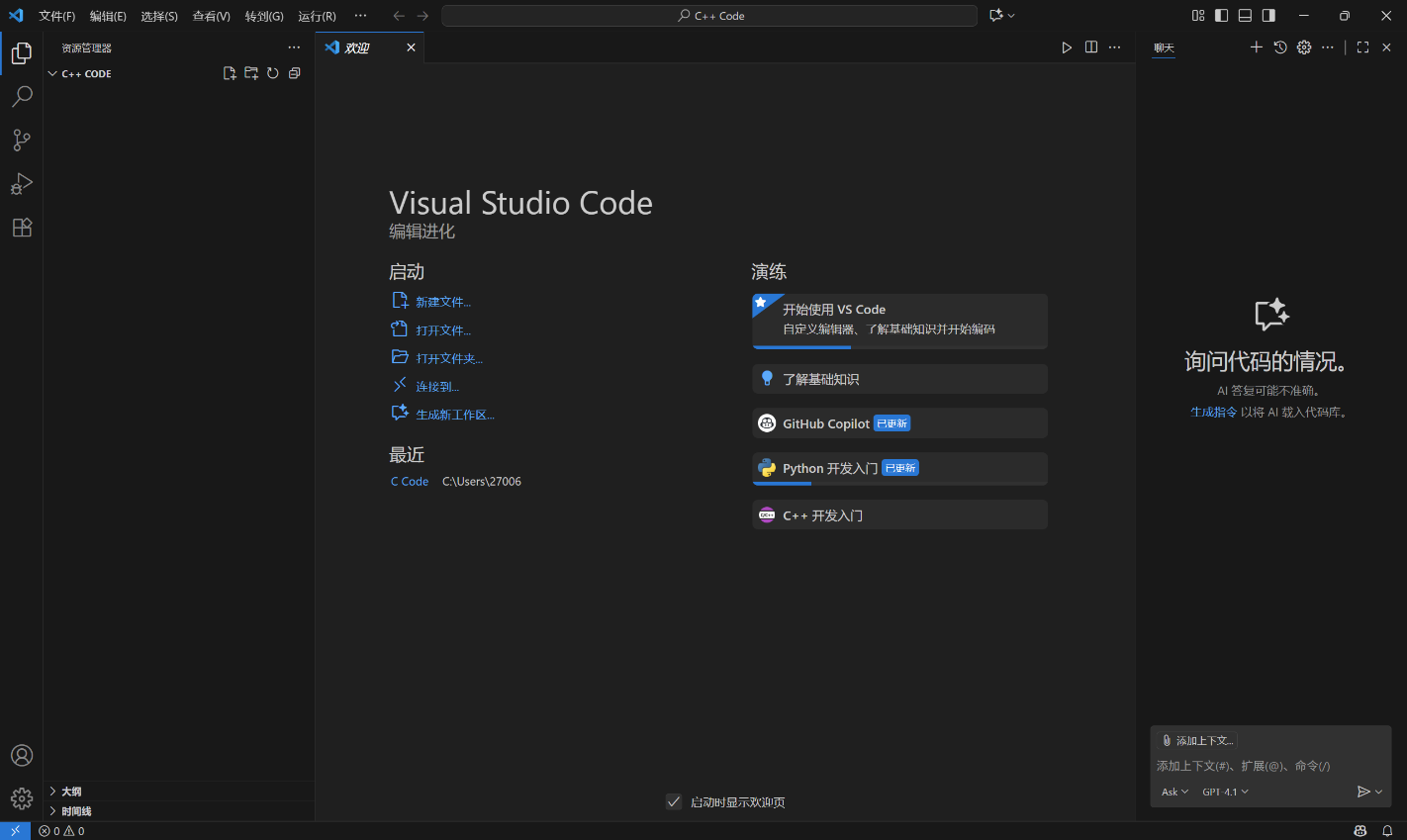1407x840 pixels.
Task: Send the chat message
Action: 1363,792
